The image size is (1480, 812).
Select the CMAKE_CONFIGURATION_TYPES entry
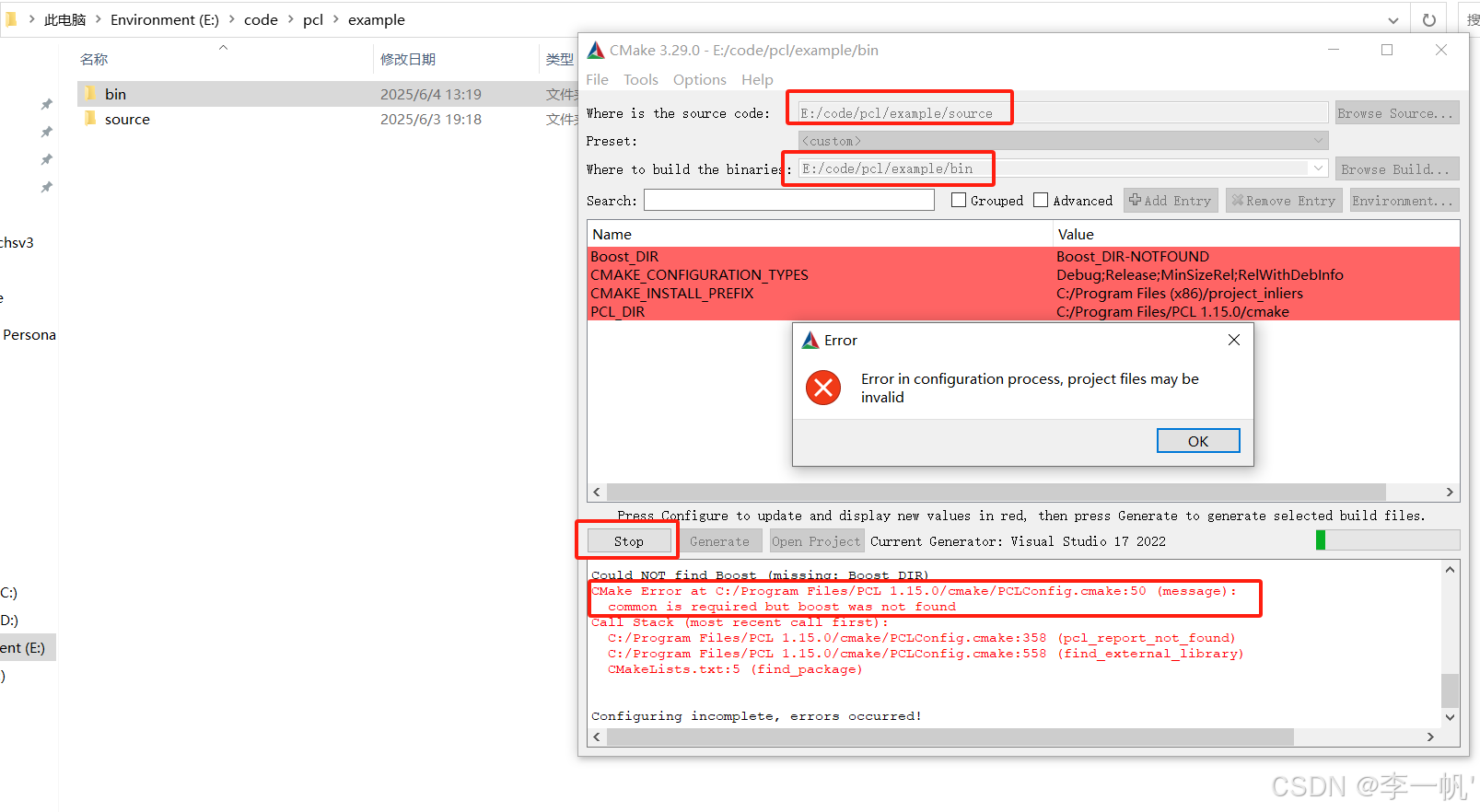pyautogui.click(x=699, y=275)
